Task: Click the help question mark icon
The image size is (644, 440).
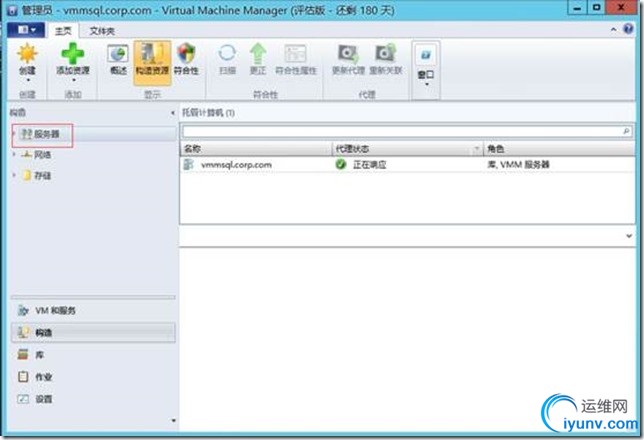Action: pos(628,29)
